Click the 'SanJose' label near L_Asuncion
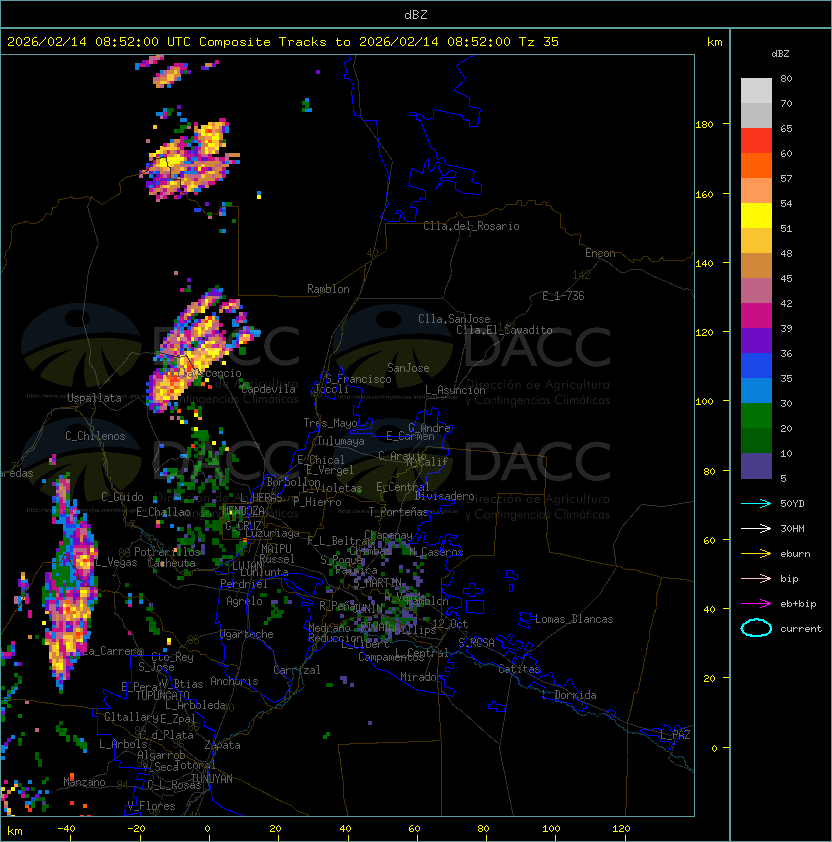Viewport: 832px width, 842px height. pyautogui.click(x=408, y=368)
